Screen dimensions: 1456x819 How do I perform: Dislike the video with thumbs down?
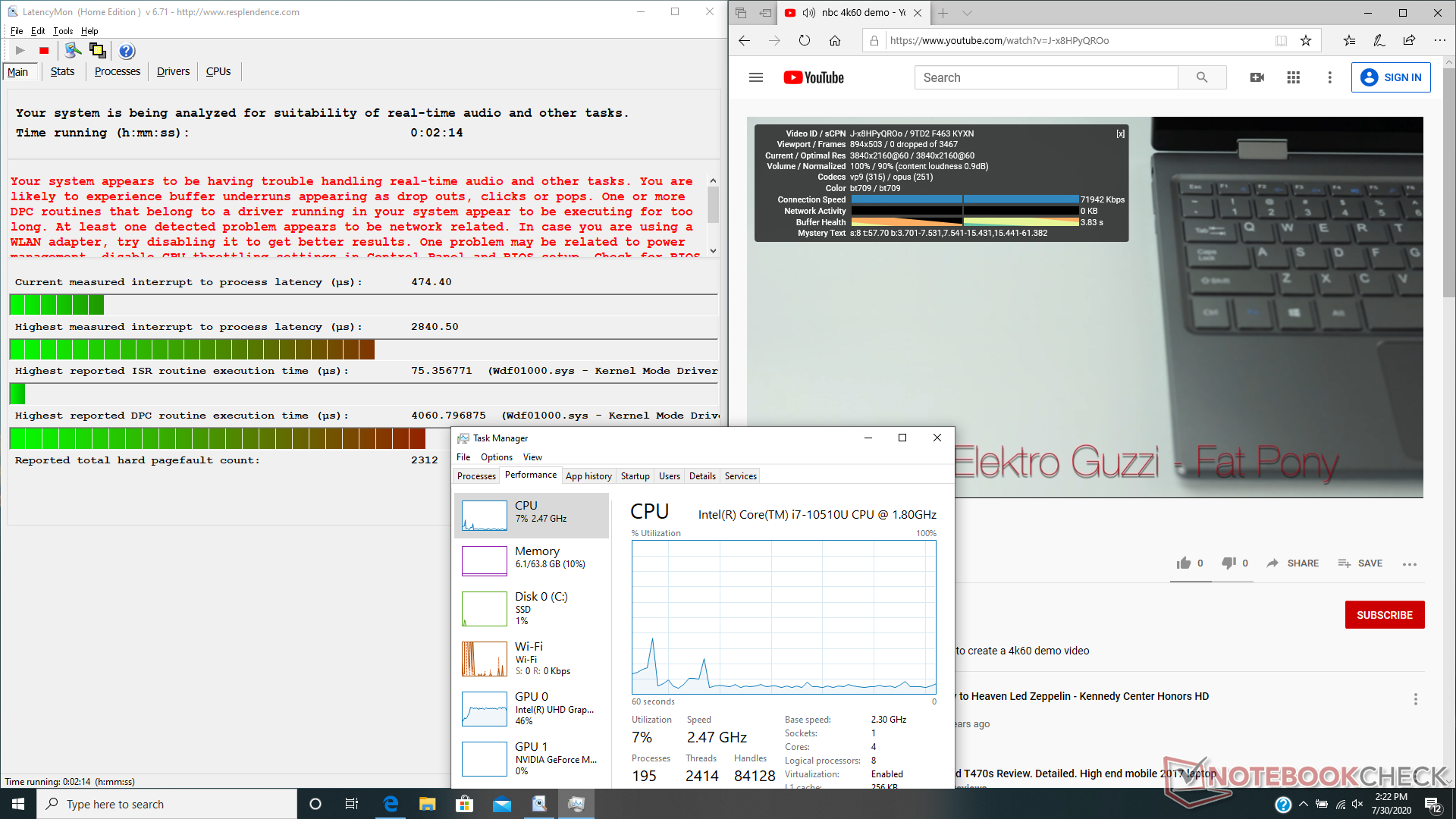[1228, 563]
